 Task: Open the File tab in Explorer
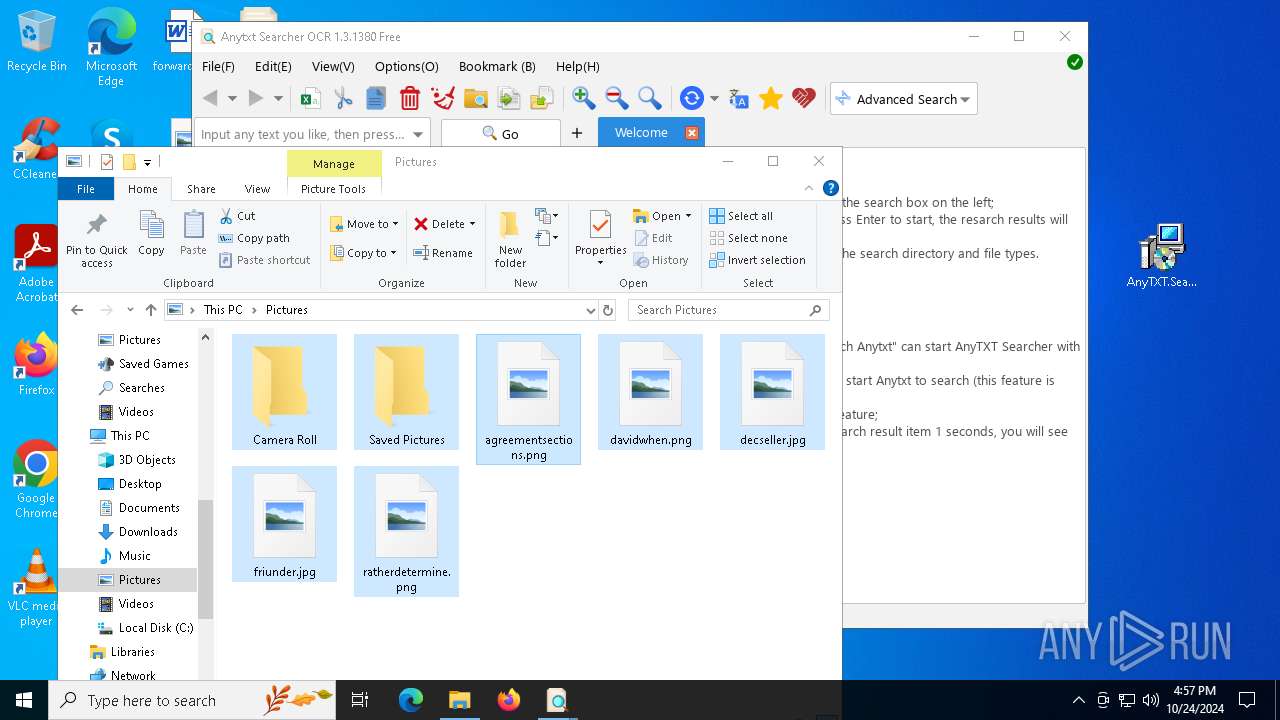(86, 189)
